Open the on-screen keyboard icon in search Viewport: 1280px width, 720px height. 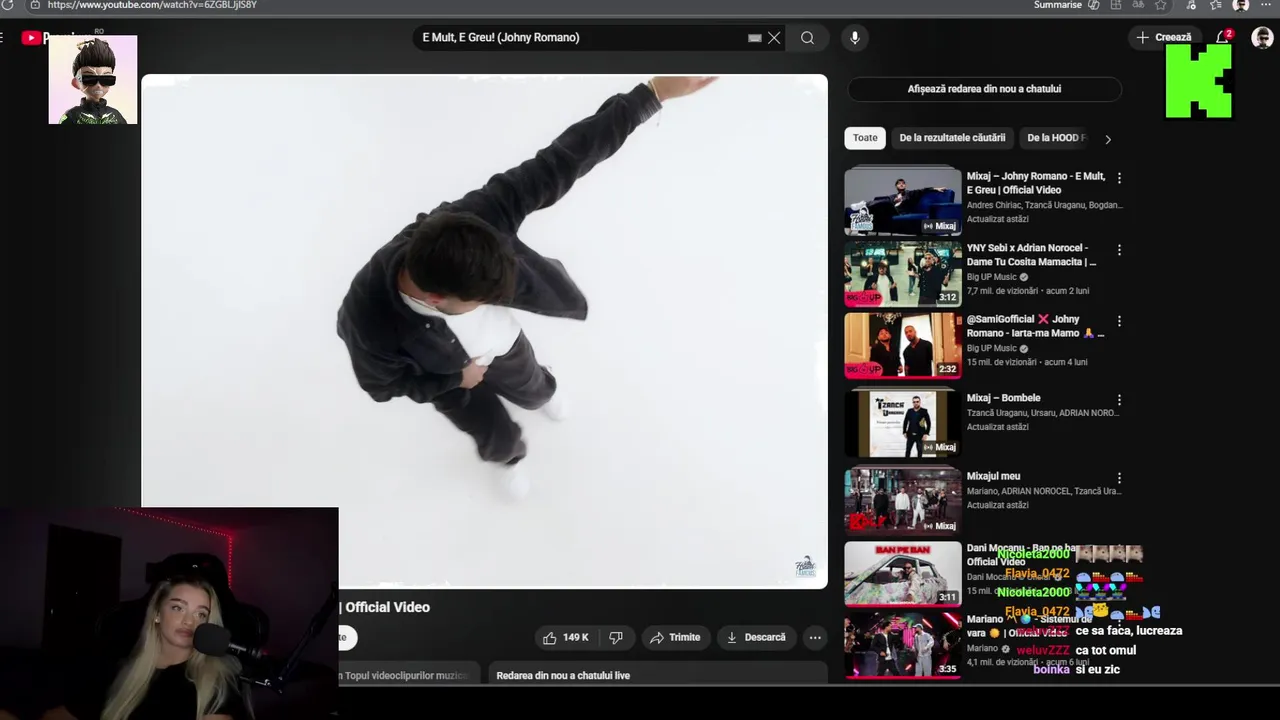point(755,38)
